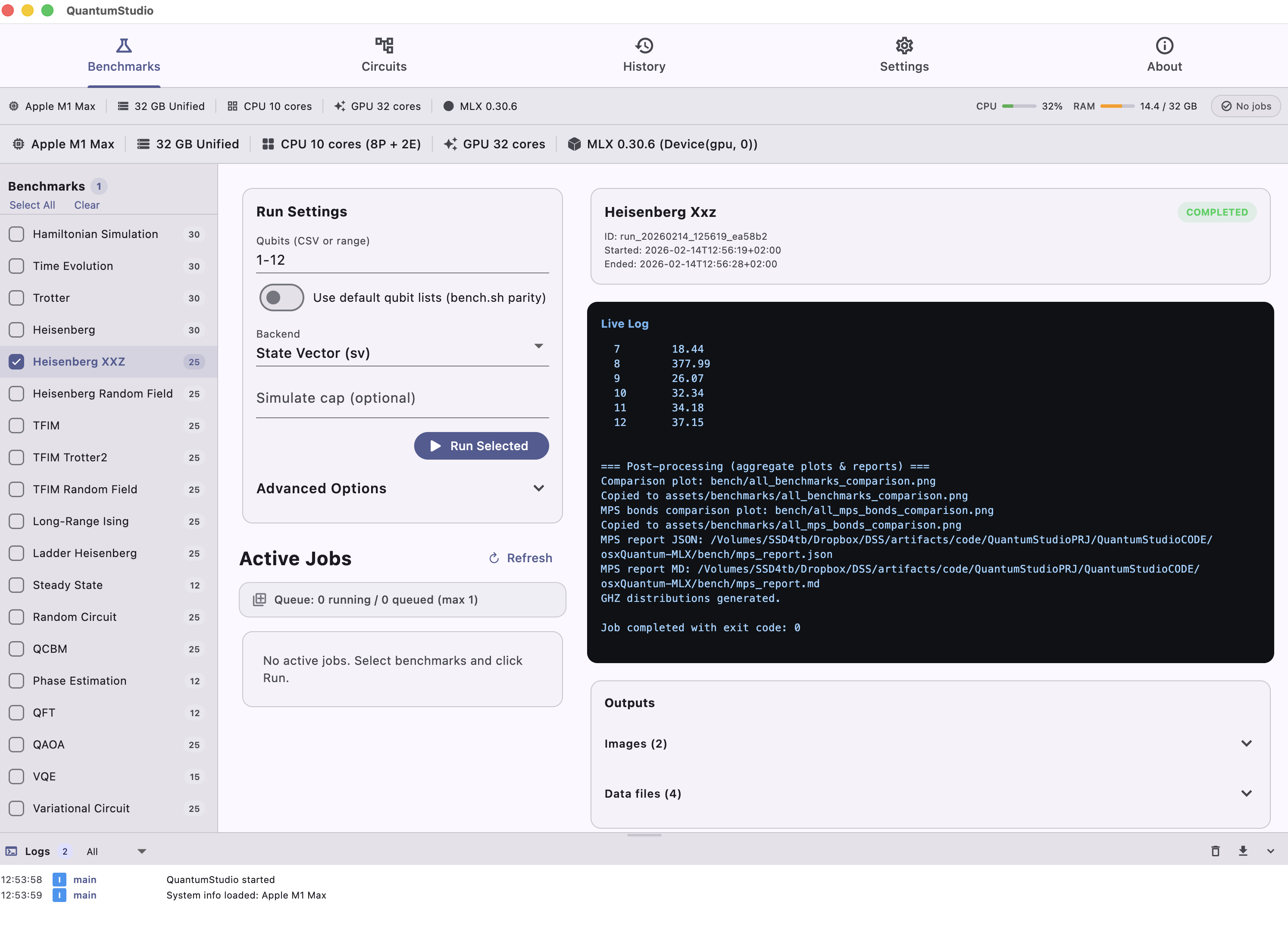This screenshot has height=927, width=1288.
Task: Click the About info icon
Action: coord(1163,45)
